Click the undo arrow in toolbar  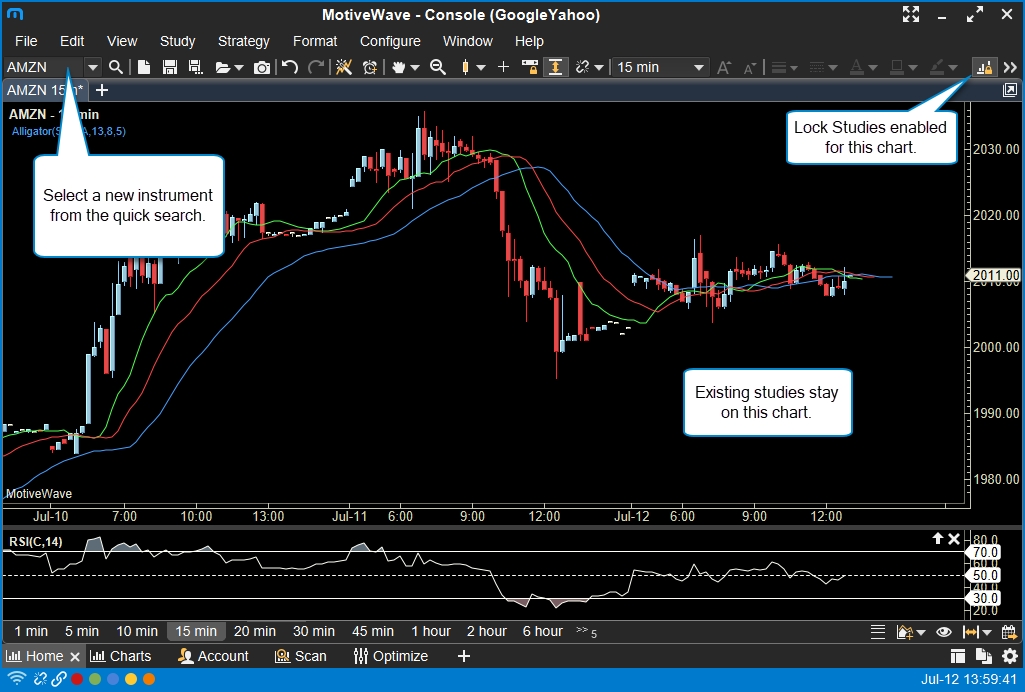(290, 67)
